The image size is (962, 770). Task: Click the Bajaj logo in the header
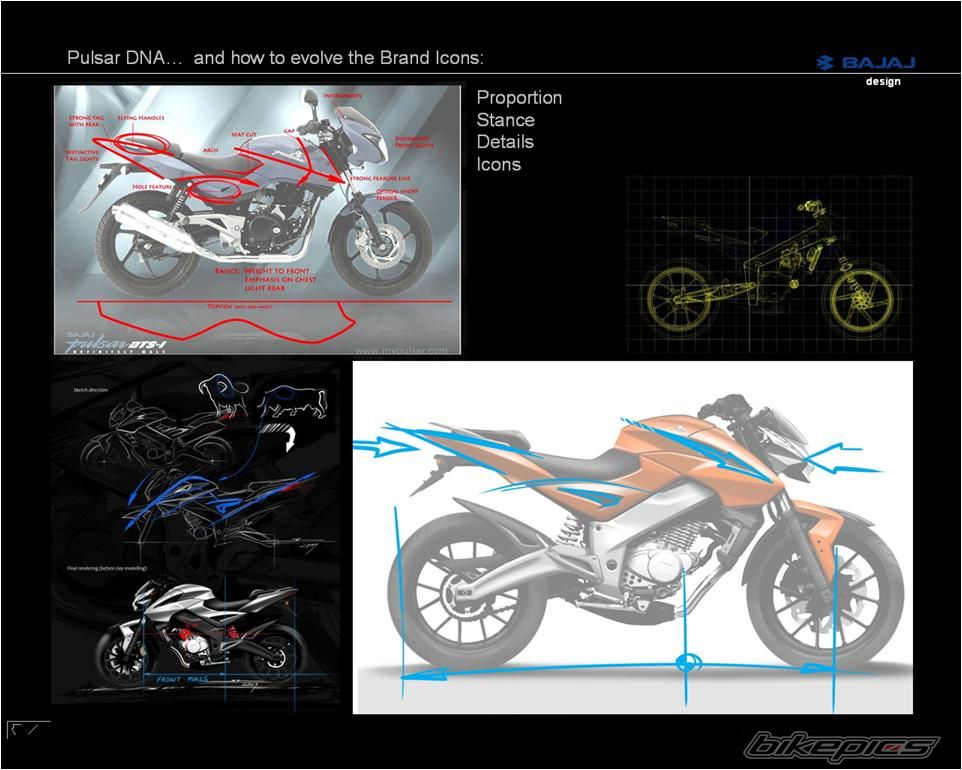click(x=866, y=63)
